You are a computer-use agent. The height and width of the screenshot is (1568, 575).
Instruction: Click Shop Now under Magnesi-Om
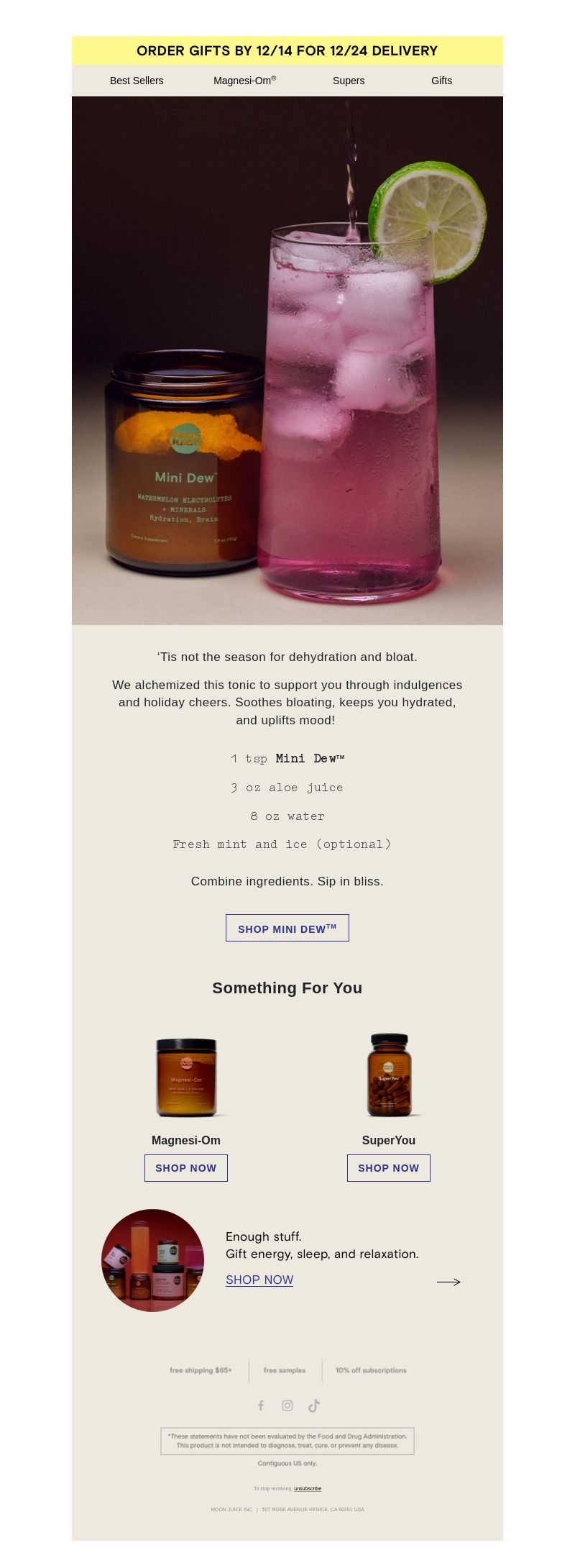coord(186,1167)
